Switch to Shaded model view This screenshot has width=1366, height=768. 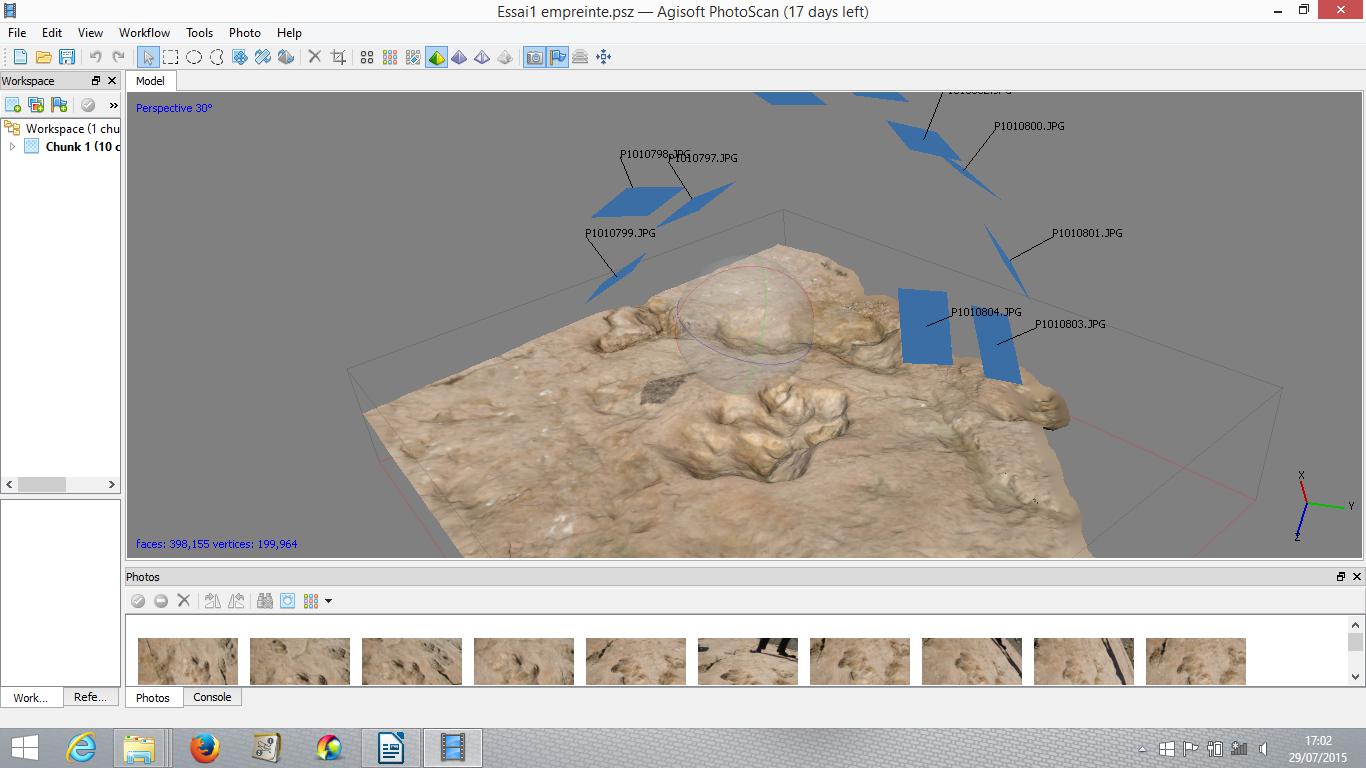tap(436, 57)
